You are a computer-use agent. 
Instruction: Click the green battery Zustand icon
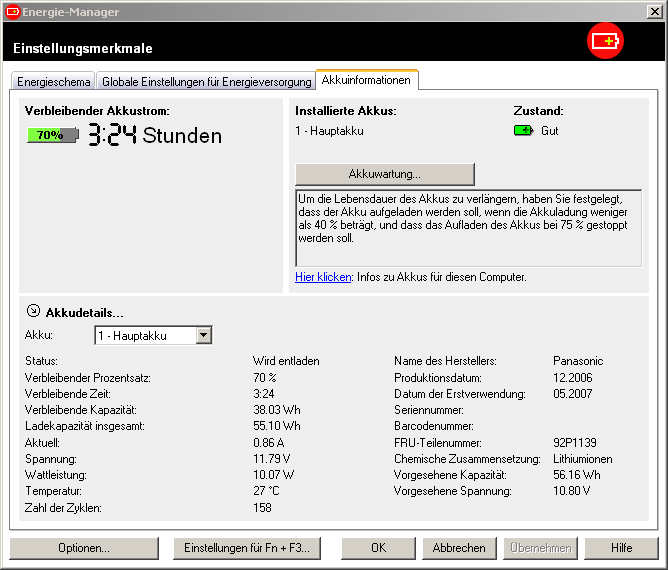coord(524,130)
